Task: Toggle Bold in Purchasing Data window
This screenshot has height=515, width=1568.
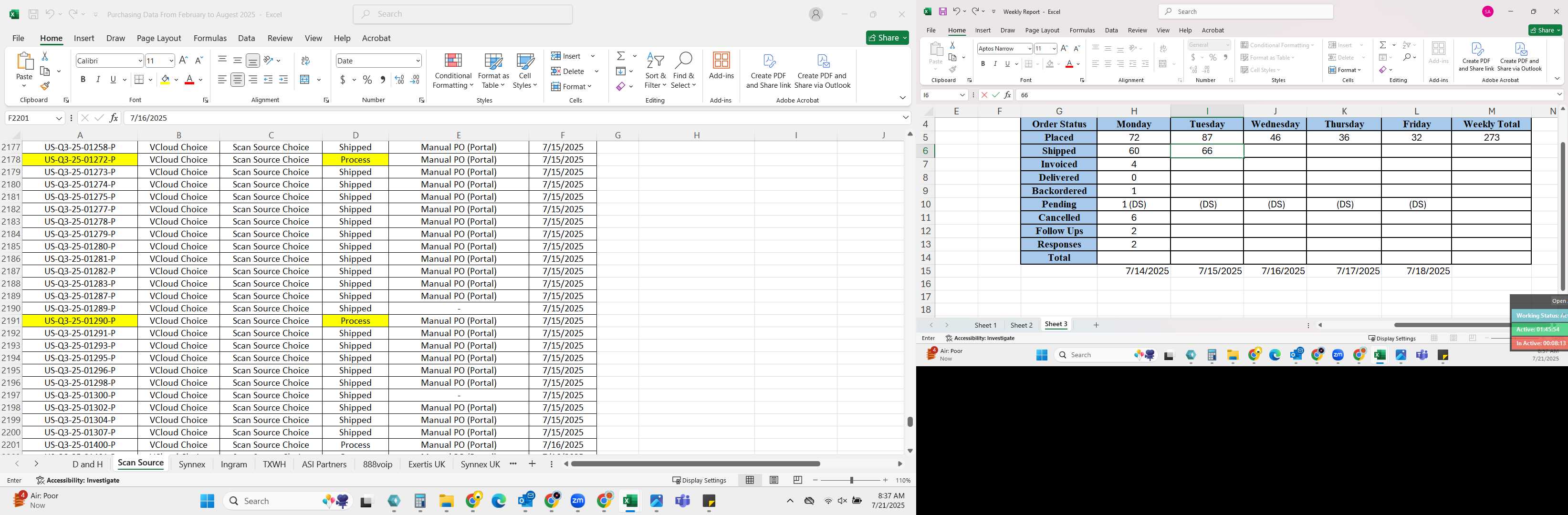Action: click(83, 80)
